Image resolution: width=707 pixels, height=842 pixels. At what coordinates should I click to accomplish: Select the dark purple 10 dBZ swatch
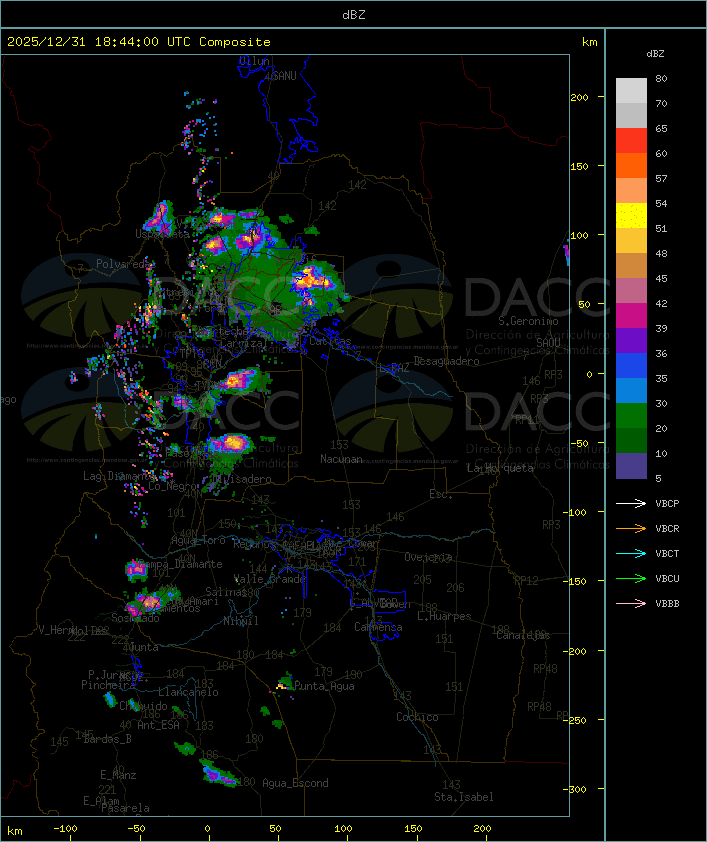pos(631,466)
